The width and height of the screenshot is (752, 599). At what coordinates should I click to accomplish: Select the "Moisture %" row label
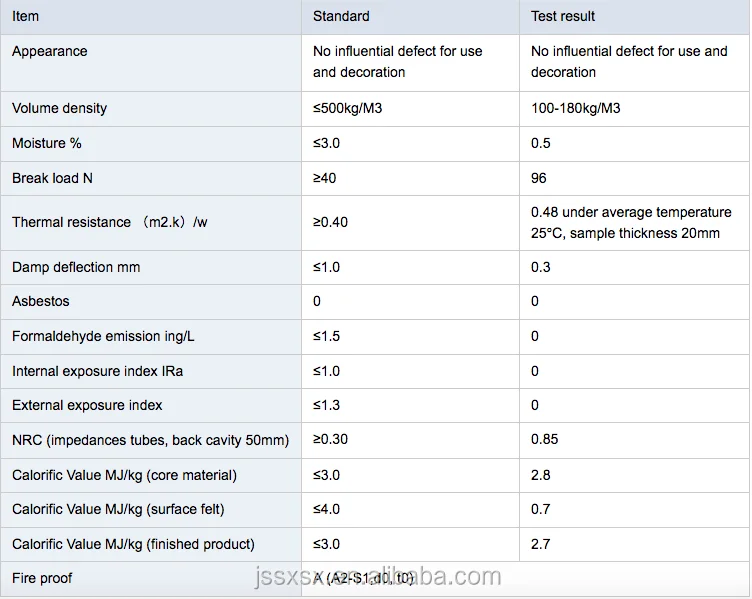[47, 143]
